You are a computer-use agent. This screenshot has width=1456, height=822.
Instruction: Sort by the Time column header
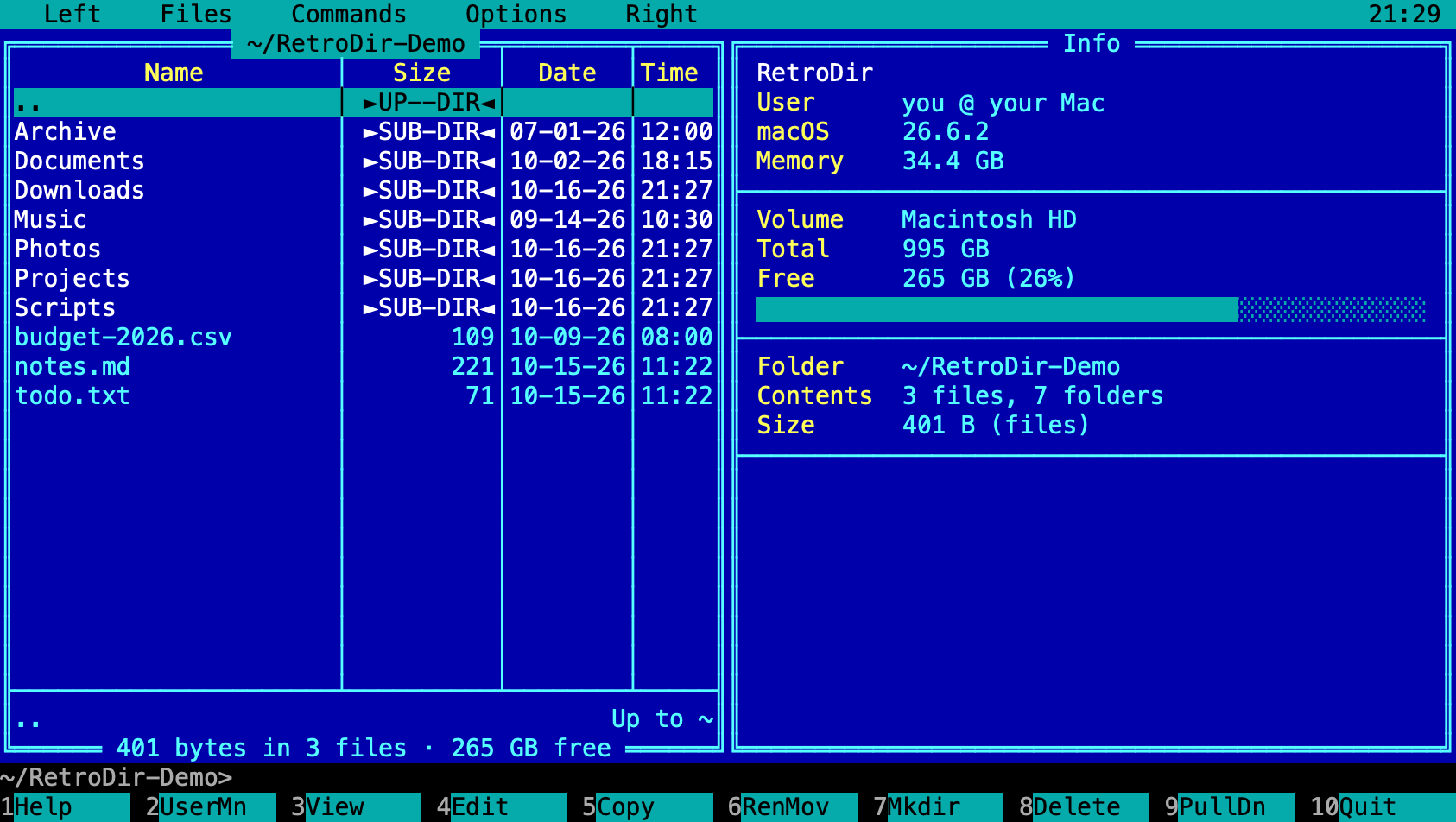click(669, 73)
